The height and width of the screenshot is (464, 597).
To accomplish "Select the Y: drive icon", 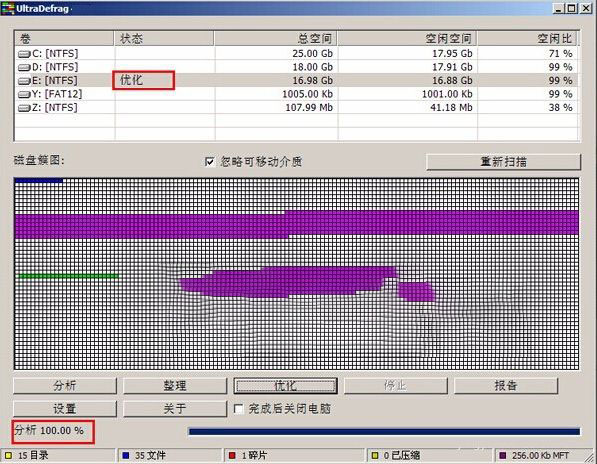I will [24, 94].
